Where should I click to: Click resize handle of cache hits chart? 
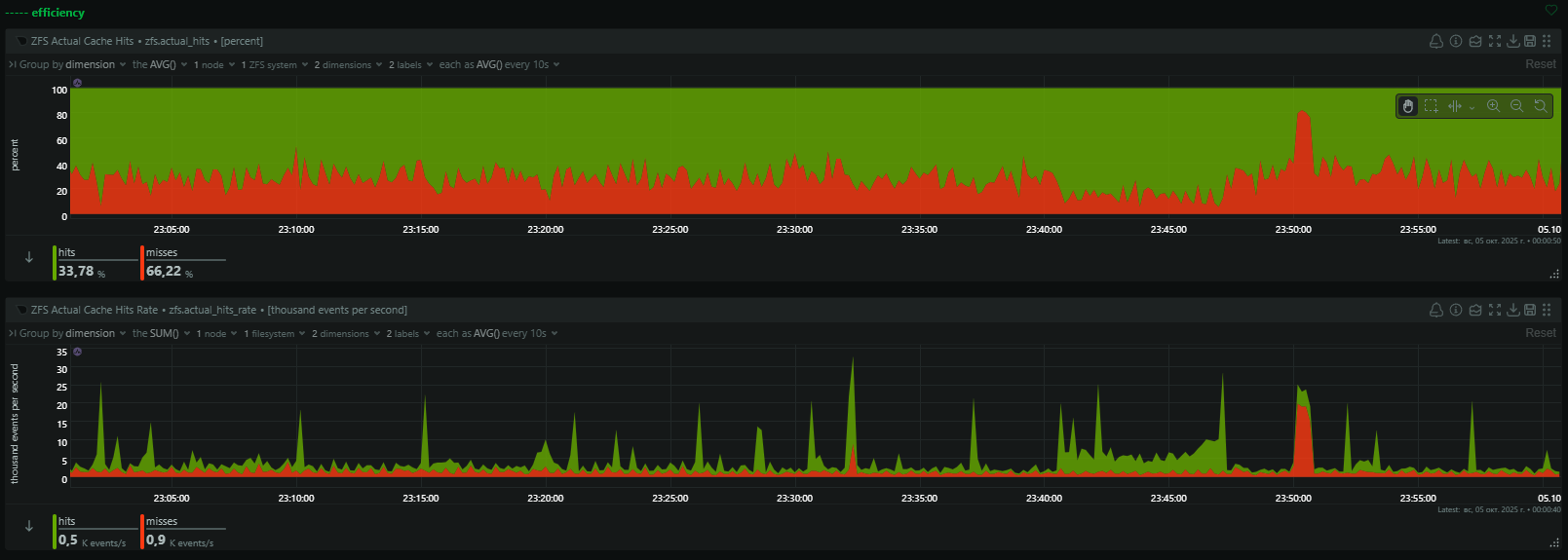click(x=1554, y=275)
